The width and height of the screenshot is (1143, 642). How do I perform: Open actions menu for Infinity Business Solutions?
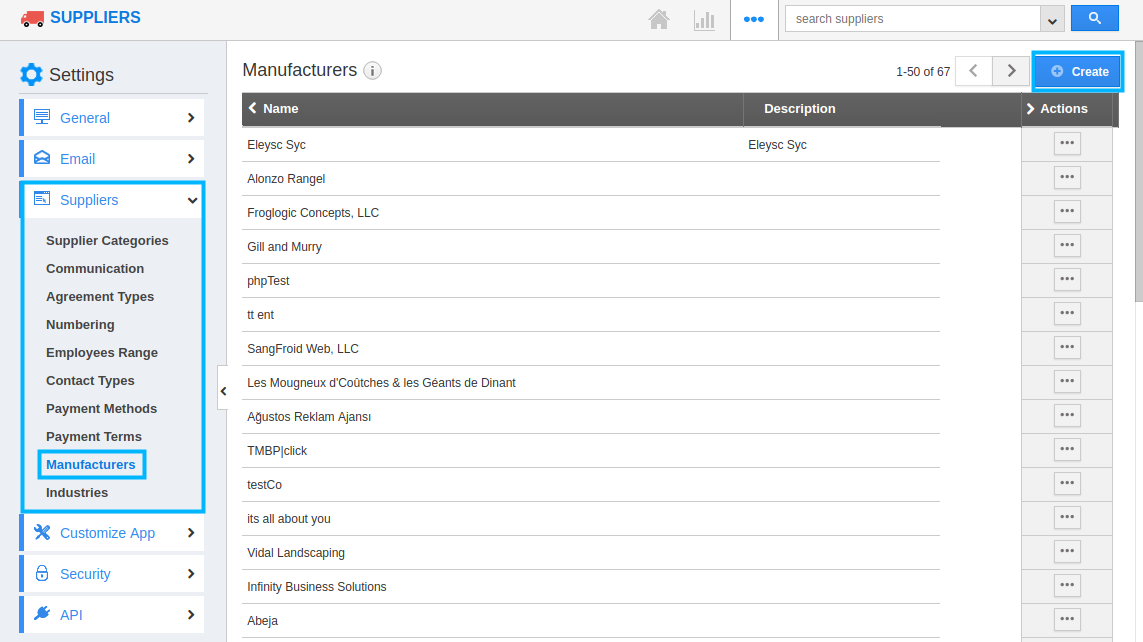tap(1067, 585)
